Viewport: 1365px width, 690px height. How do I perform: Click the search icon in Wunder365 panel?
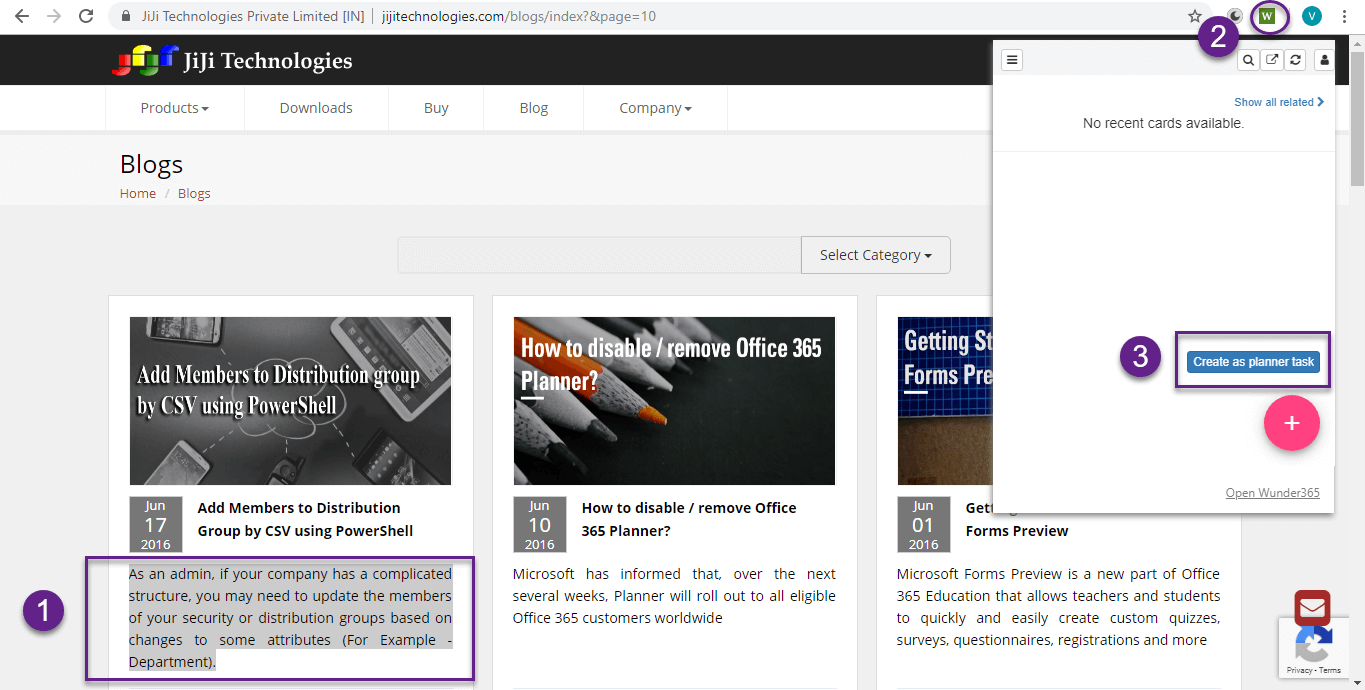(x=1248, y=60)
